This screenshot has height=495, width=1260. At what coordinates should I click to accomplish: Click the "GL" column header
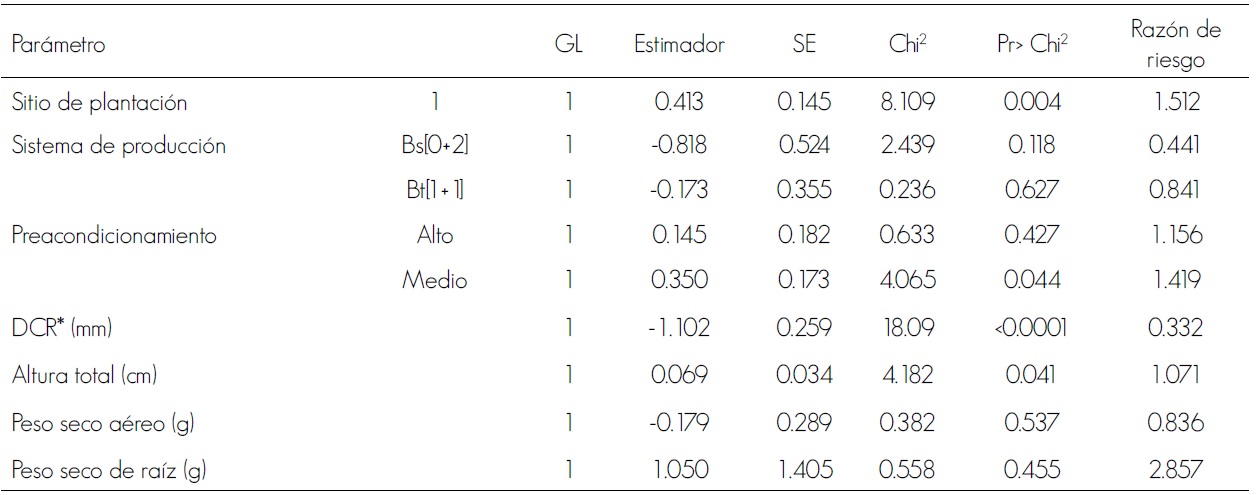568,45
